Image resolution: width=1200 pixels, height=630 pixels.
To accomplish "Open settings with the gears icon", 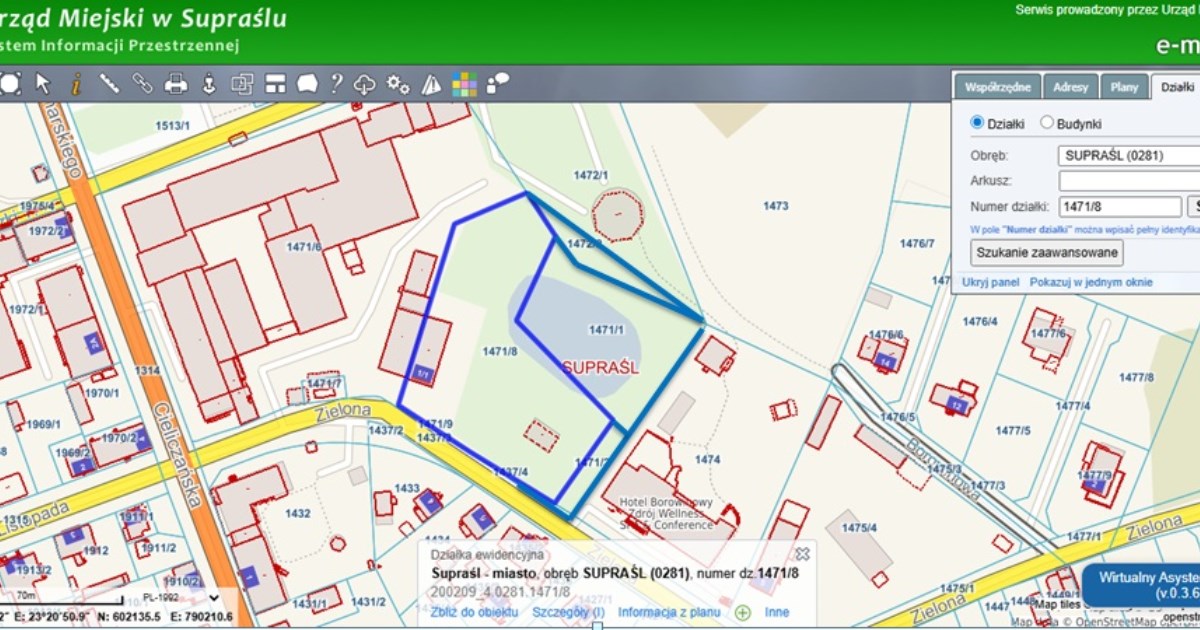I will [398, 84].
